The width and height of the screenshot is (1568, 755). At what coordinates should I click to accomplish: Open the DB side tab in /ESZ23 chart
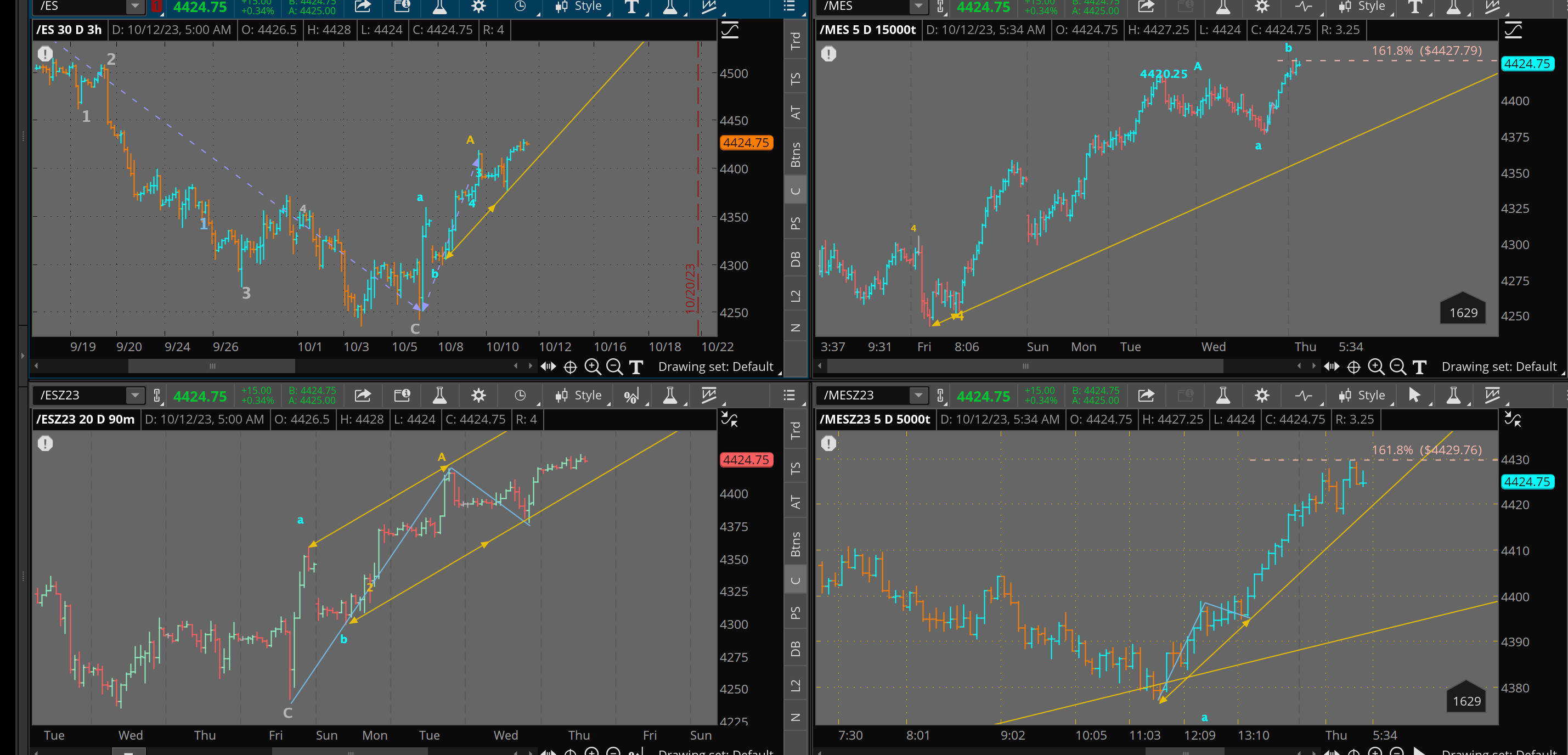[x=795, y=649]
